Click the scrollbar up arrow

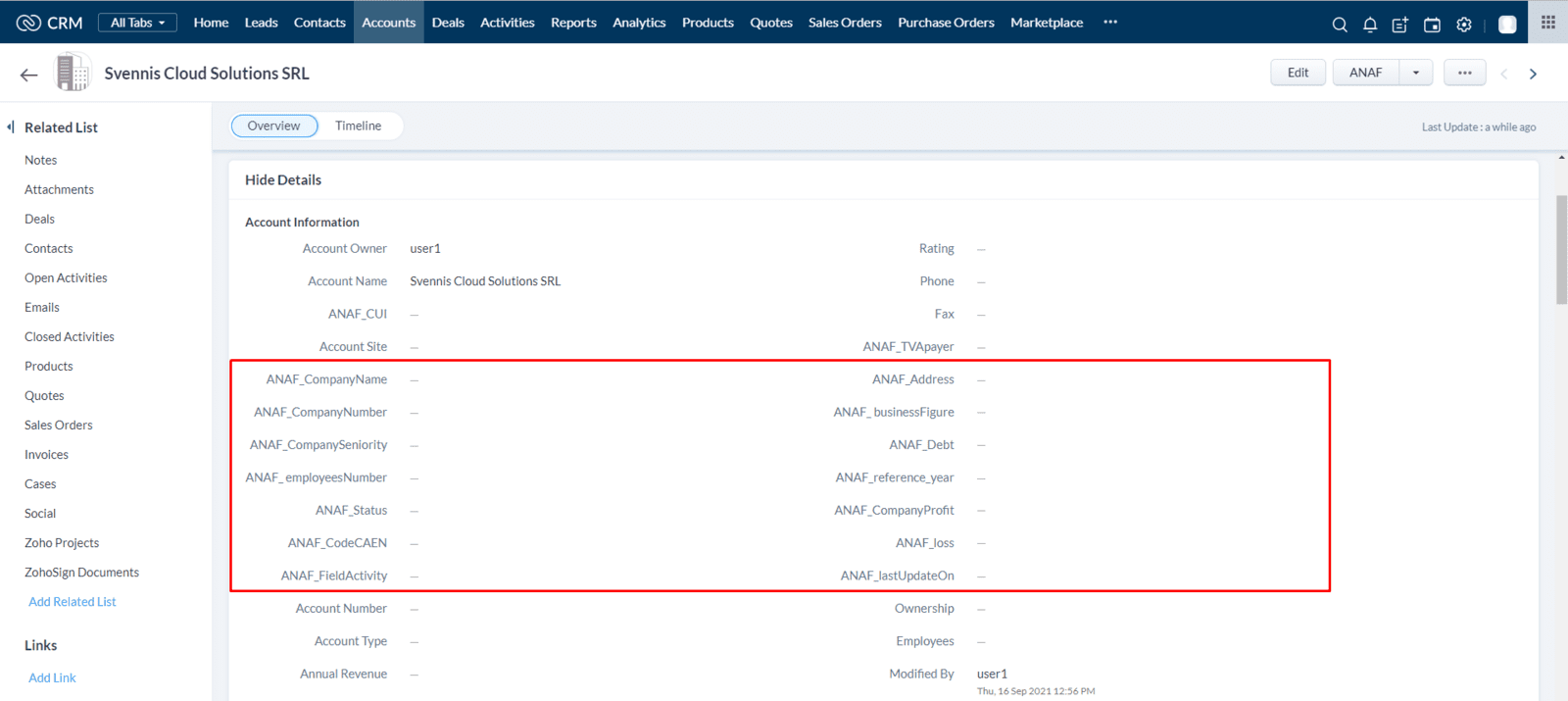tap(1561, 157)
